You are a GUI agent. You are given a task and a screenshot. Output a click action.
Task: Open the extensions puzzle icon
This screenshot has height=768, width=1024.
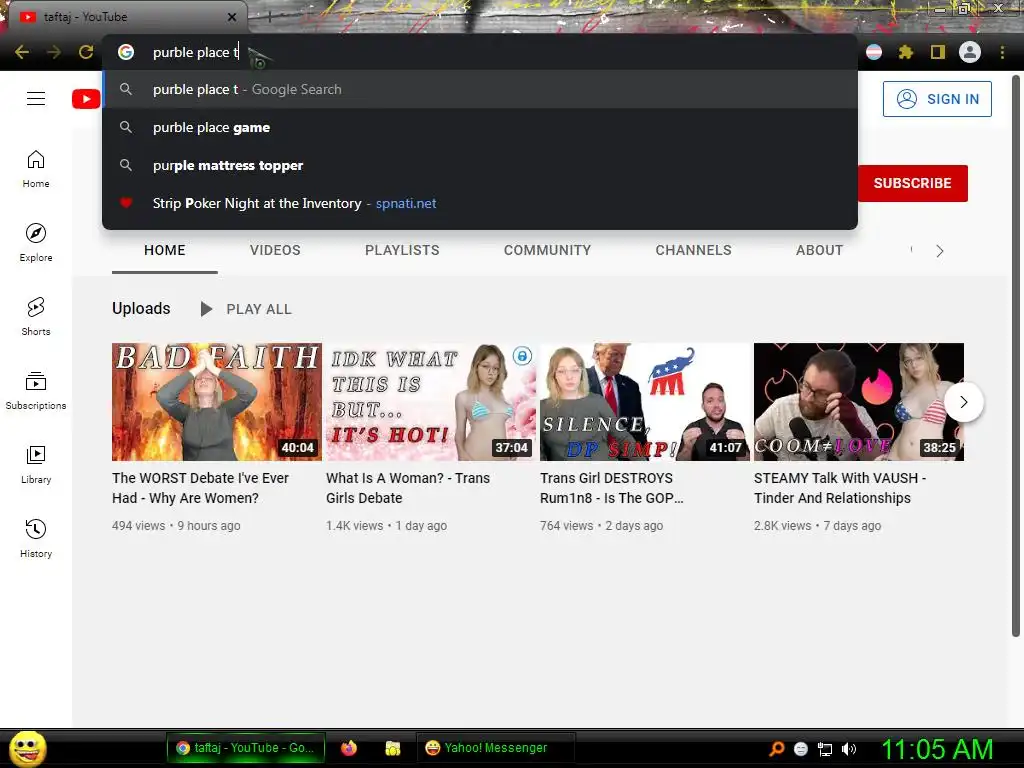[905, 52]
